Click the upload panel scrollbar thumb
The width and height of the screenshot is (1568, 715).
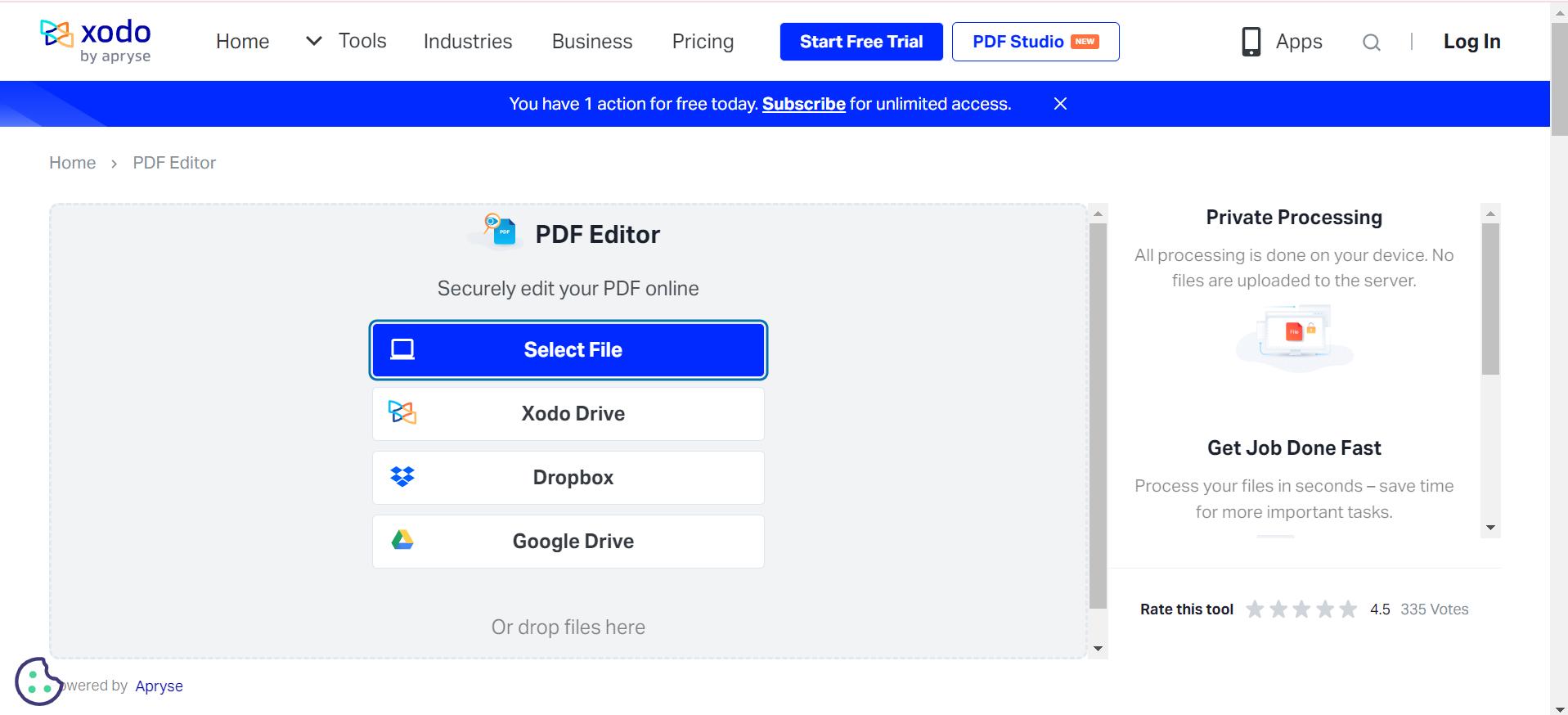1098,416
